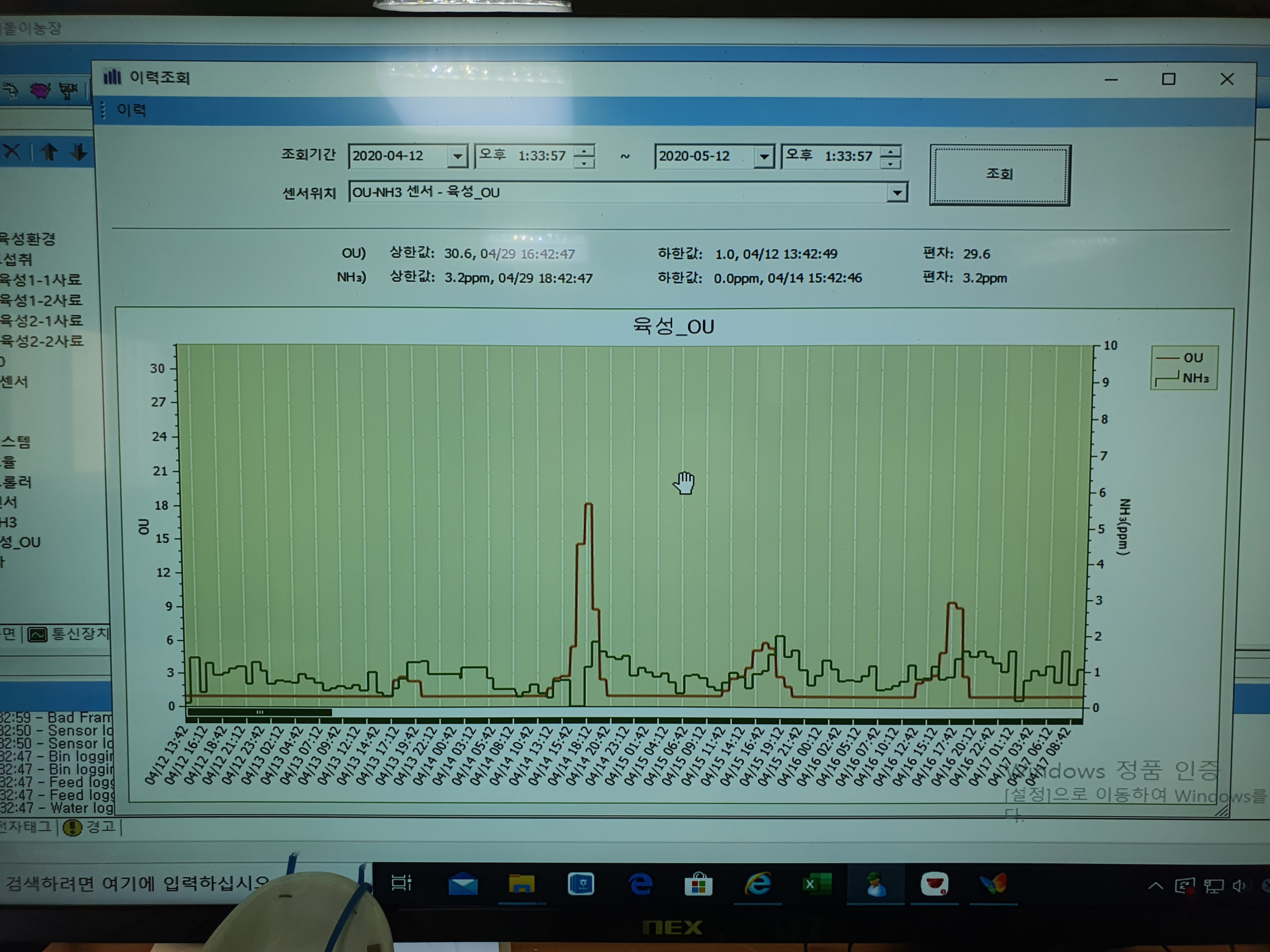Click the 이력조회 bar chart window icon
The width and height of the screenshot is (1270, 952).
(112, 77)
